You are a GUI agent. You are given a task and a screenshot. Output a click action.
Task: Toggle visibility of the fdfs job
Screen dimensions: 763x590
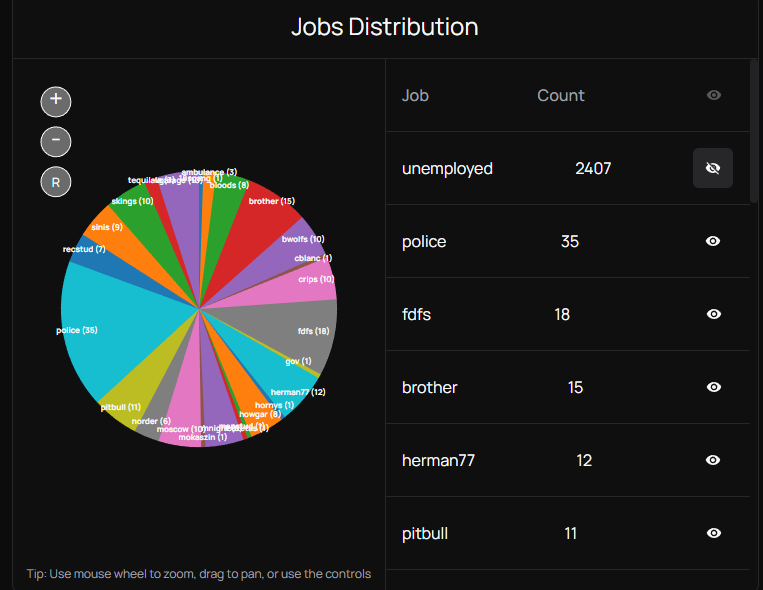(713, 314)
